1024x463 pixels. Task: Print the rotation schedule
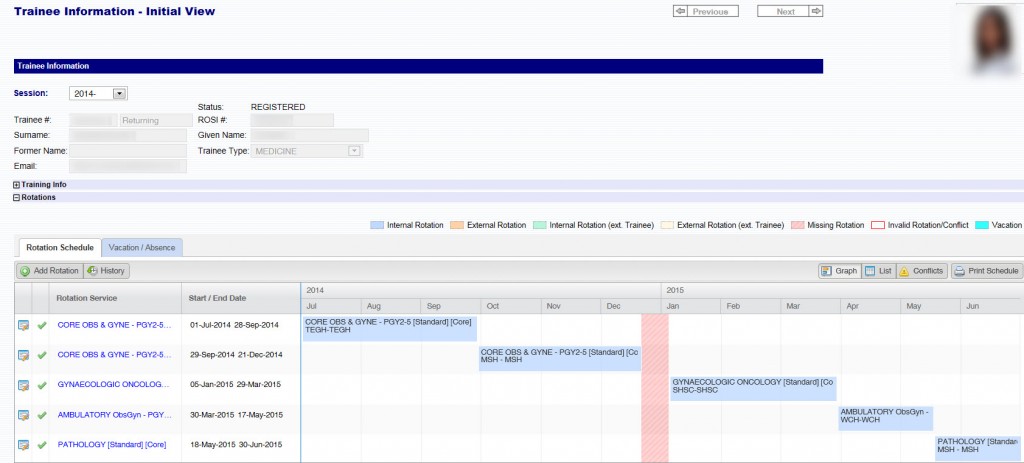(x=986, y=271)
